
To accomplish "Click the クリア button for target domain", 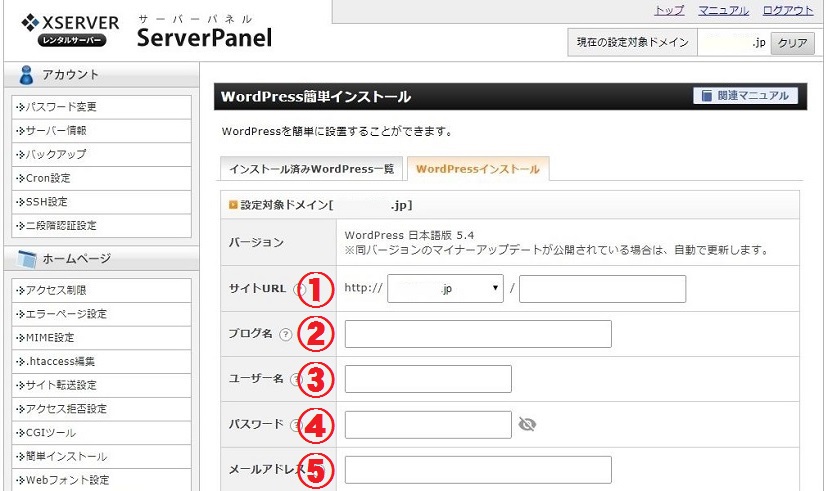I will point(792,43).
